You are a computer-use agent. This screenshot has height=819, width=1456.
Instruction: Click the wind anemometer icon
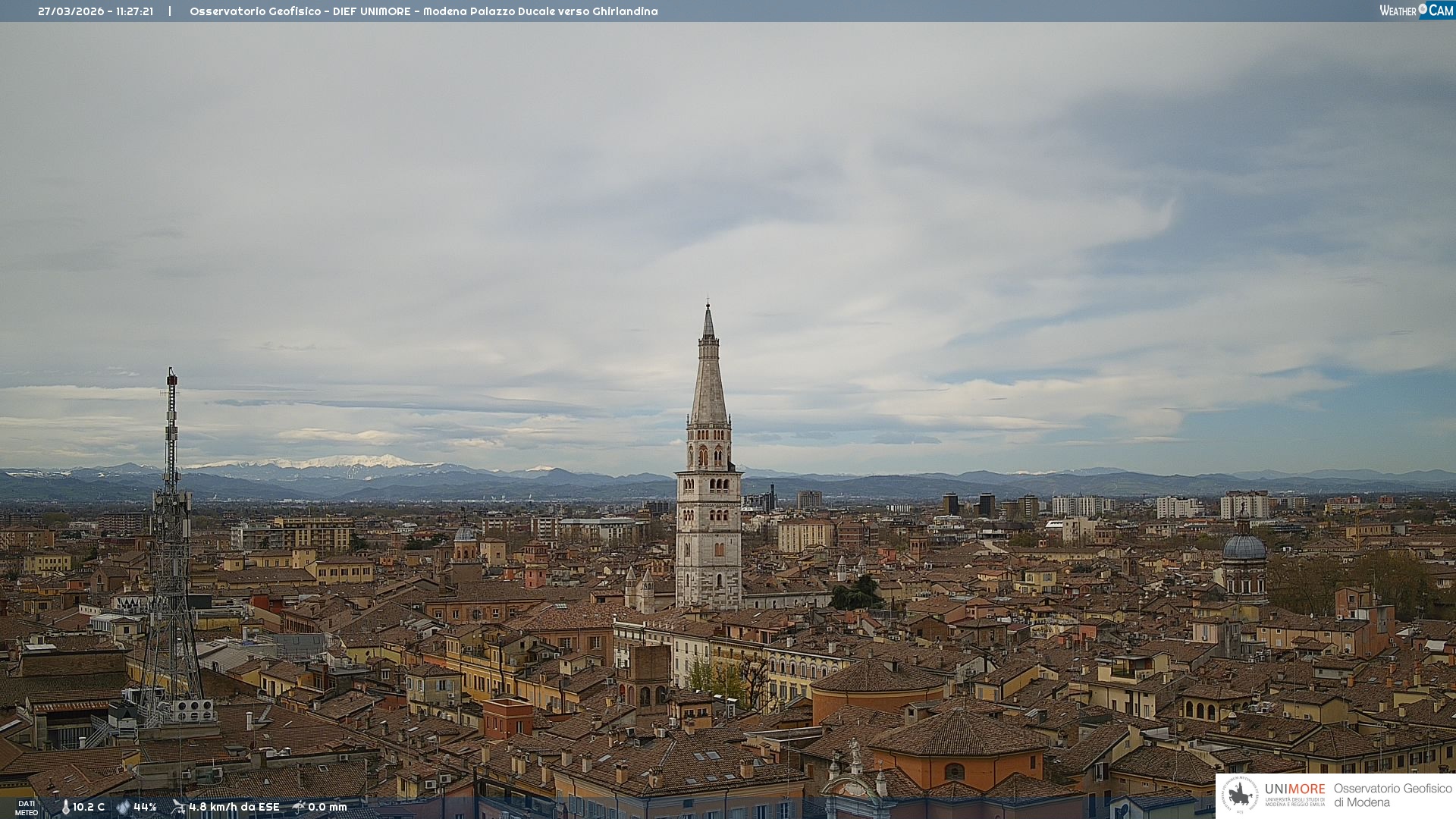tap(178, 807)
